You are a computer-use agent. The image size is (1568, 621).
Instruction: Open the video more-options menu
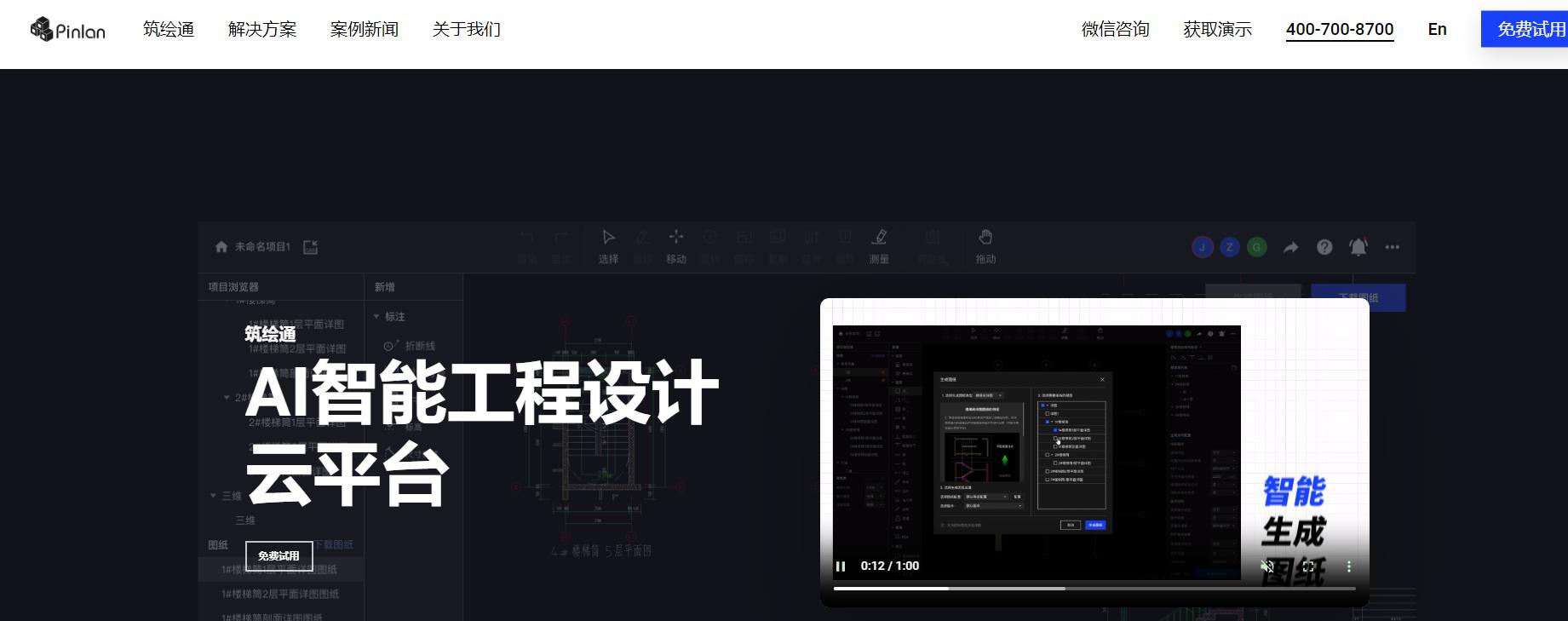click(1349, 566)
